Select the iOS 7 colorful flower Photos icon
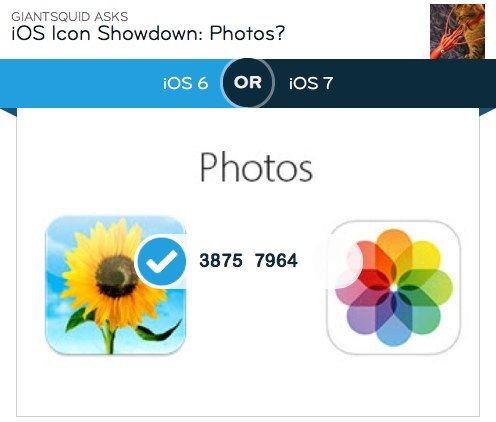The width and height of the screenshot is (496, 422). point(394,287)
